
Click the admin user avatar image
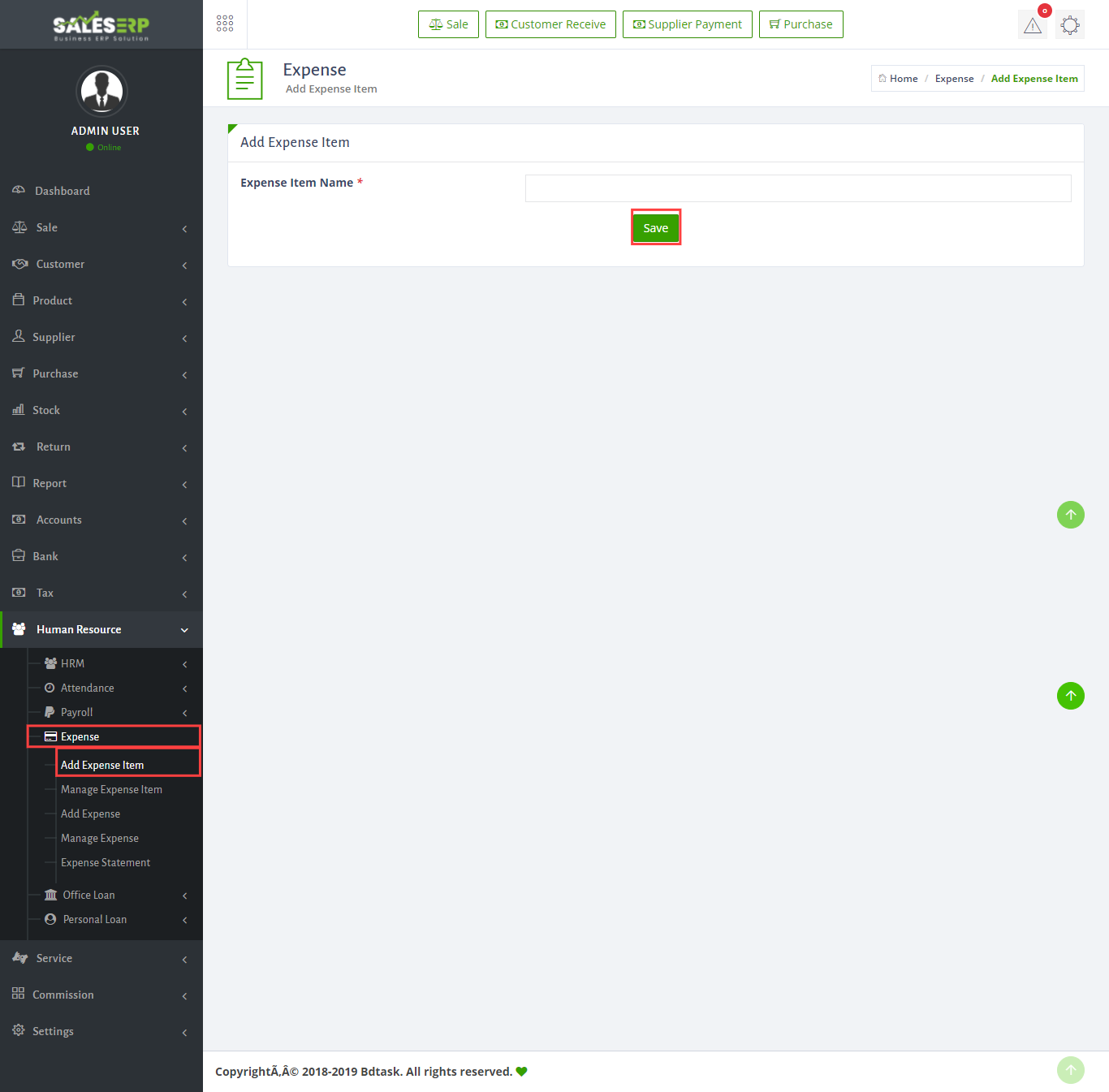click(101, 91)
